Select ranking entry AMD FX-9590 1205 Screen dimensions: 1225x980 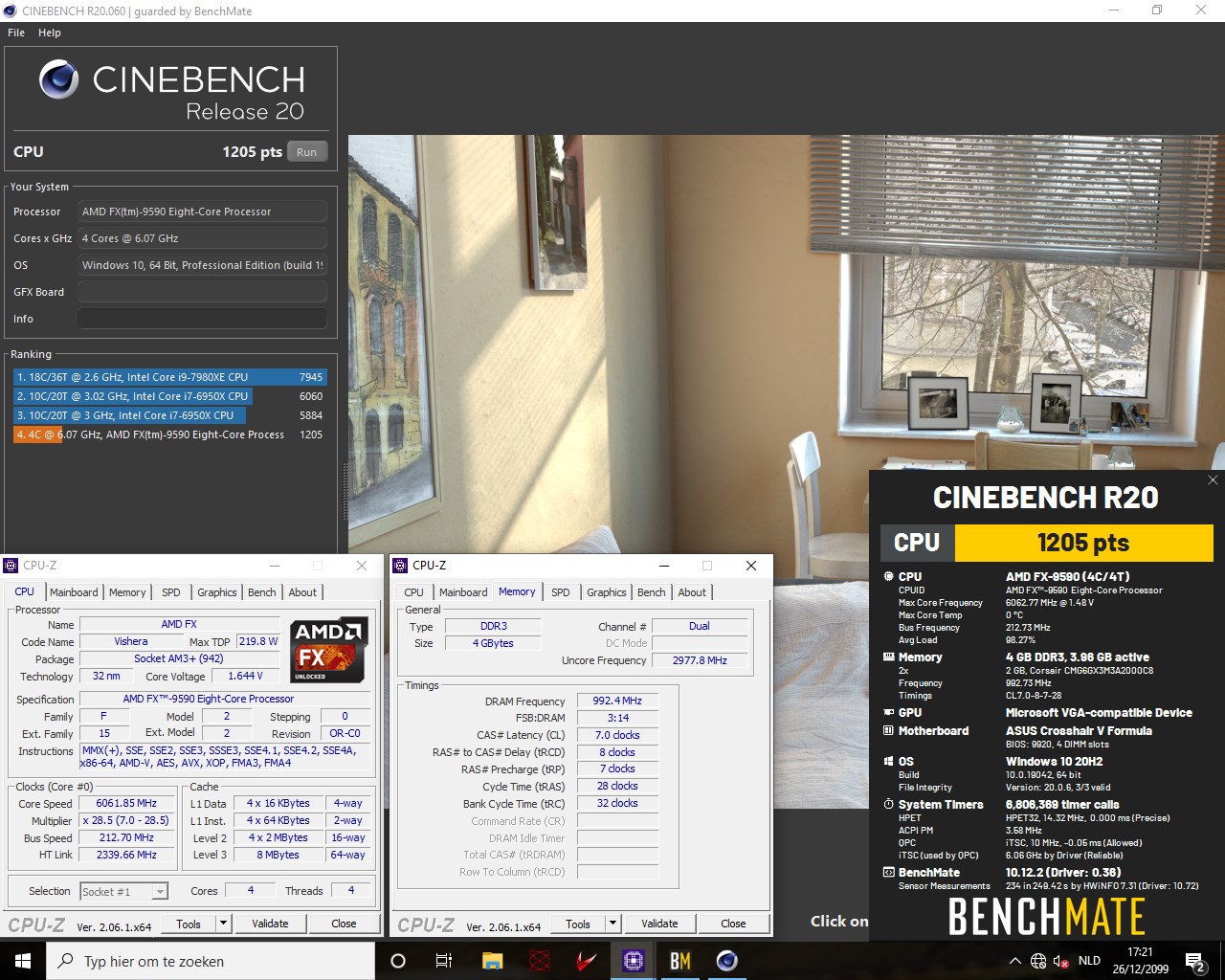(169, 434)
